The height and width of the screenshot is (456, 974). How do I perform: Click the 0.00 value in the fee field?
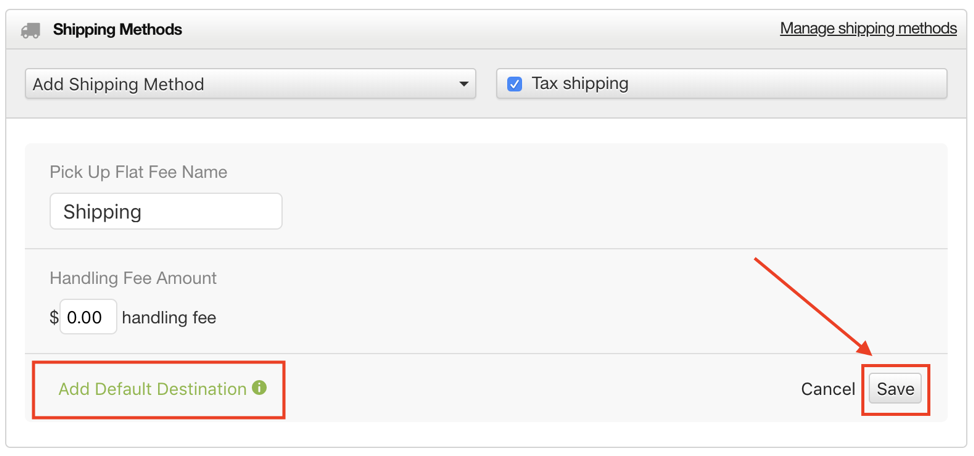click(x=84, y=317)
